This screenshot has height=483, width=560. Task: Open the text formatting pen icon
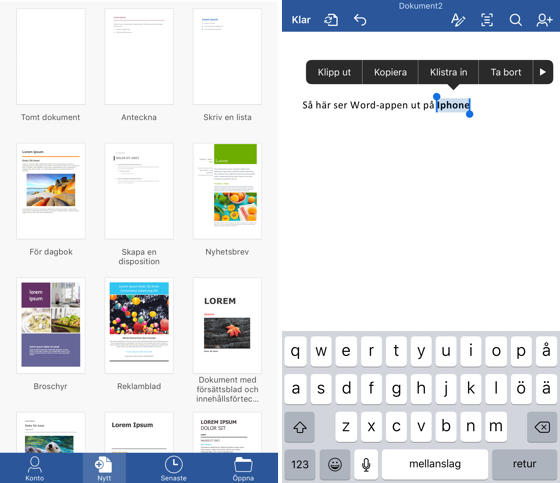pyautogui.click(x=458, y=20)
